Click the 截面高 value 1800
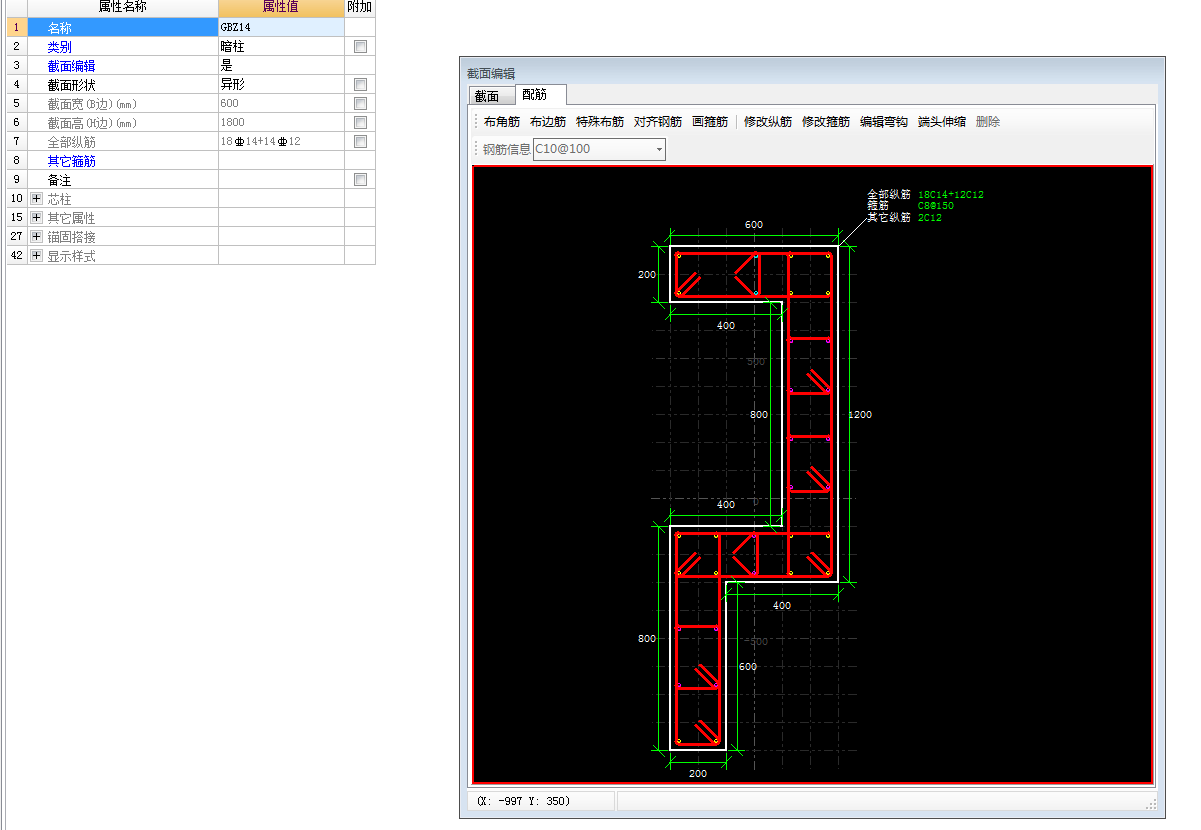 (281, 122)
